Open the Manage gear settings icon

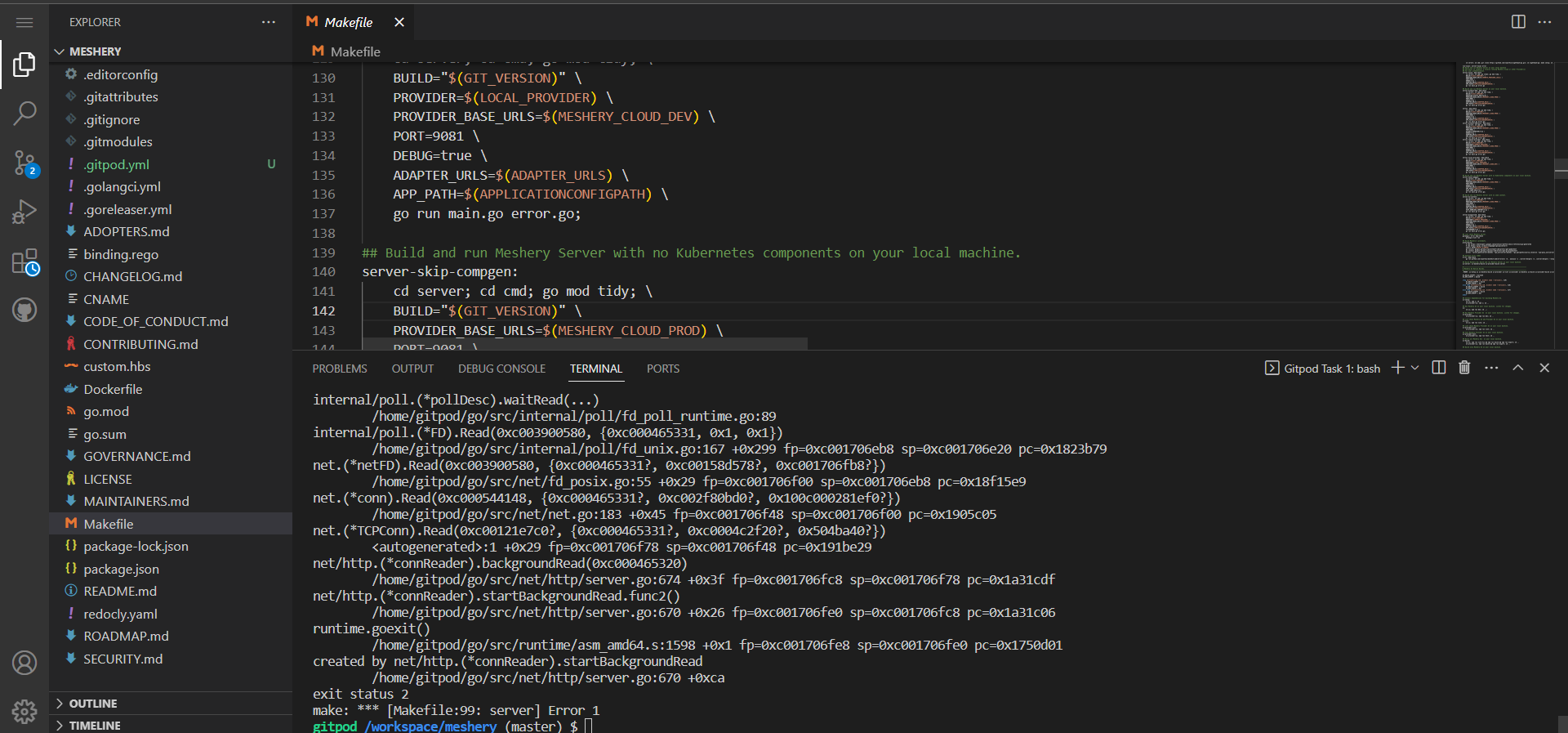point(24,711)
